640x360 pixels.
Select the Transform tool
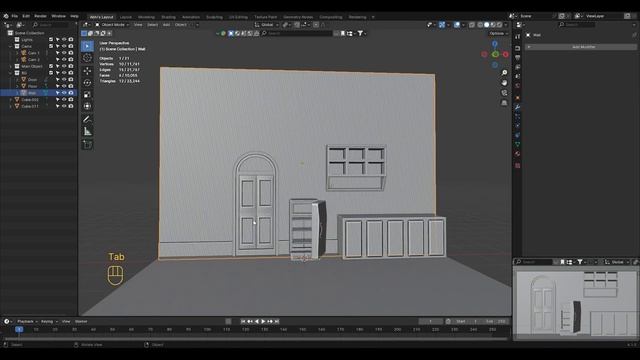click(87, 107)
